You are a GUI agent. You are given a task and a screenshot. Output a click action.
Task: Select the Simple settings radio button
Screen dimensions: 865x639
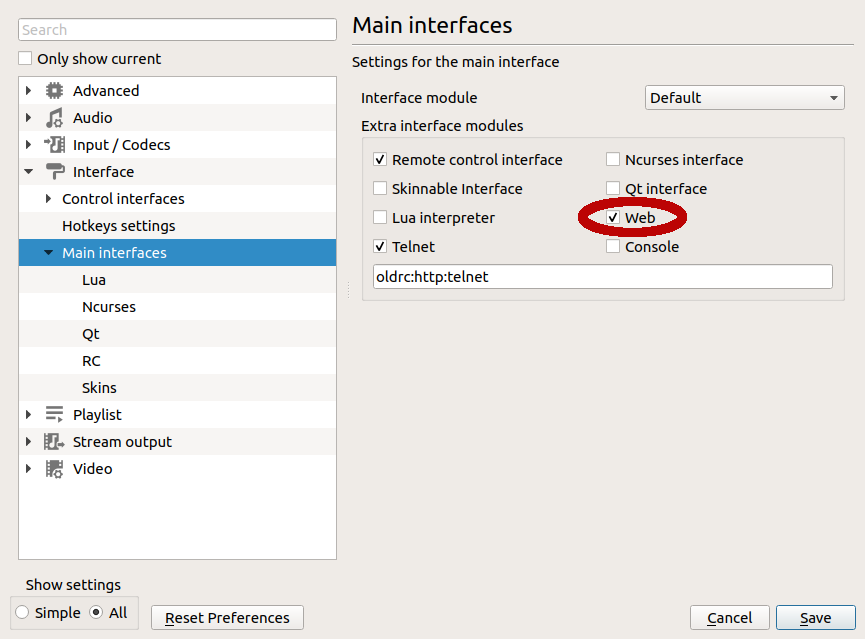click(22, 613)
